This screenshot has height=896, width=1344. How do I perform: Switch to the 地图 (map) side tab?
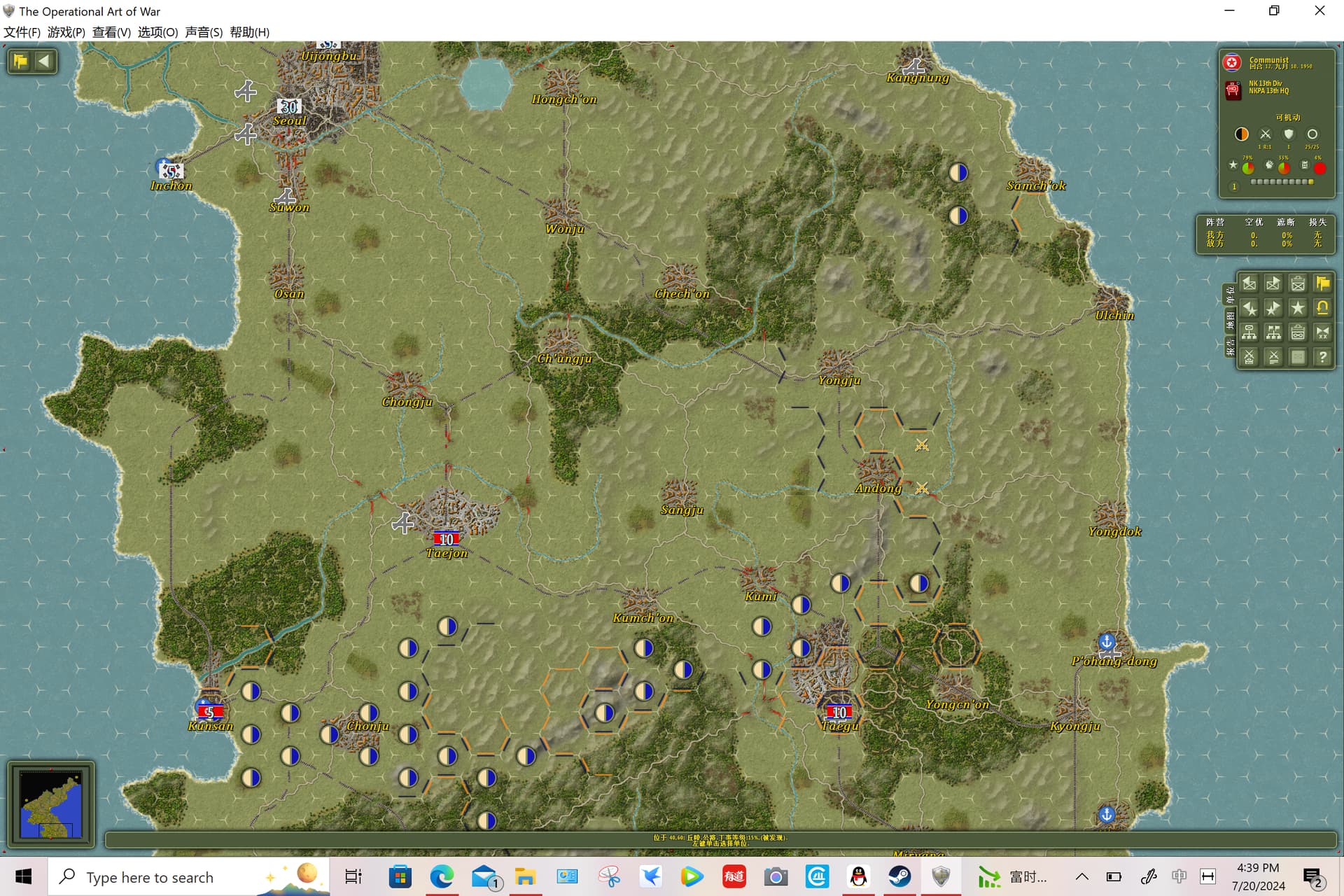pos(1230,321)
